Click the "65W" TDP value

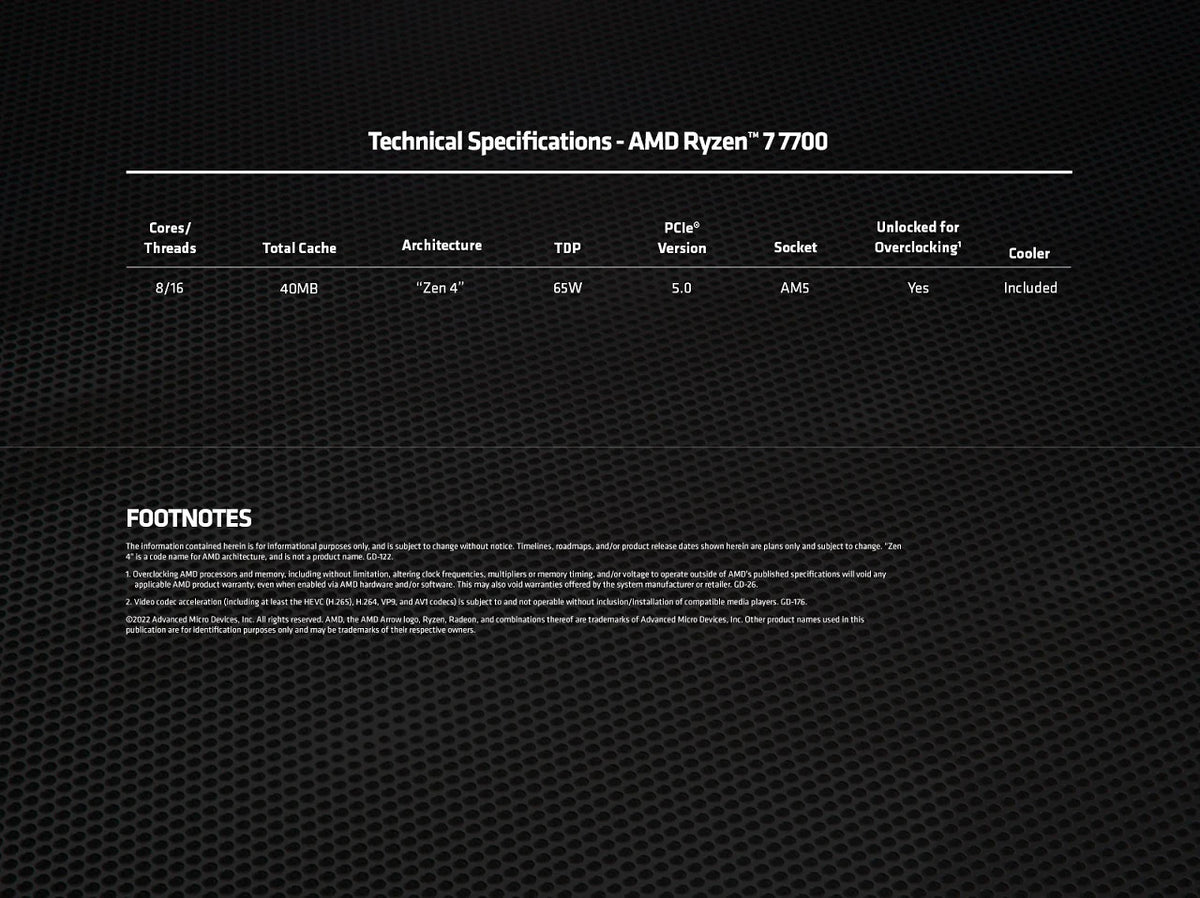567,288
